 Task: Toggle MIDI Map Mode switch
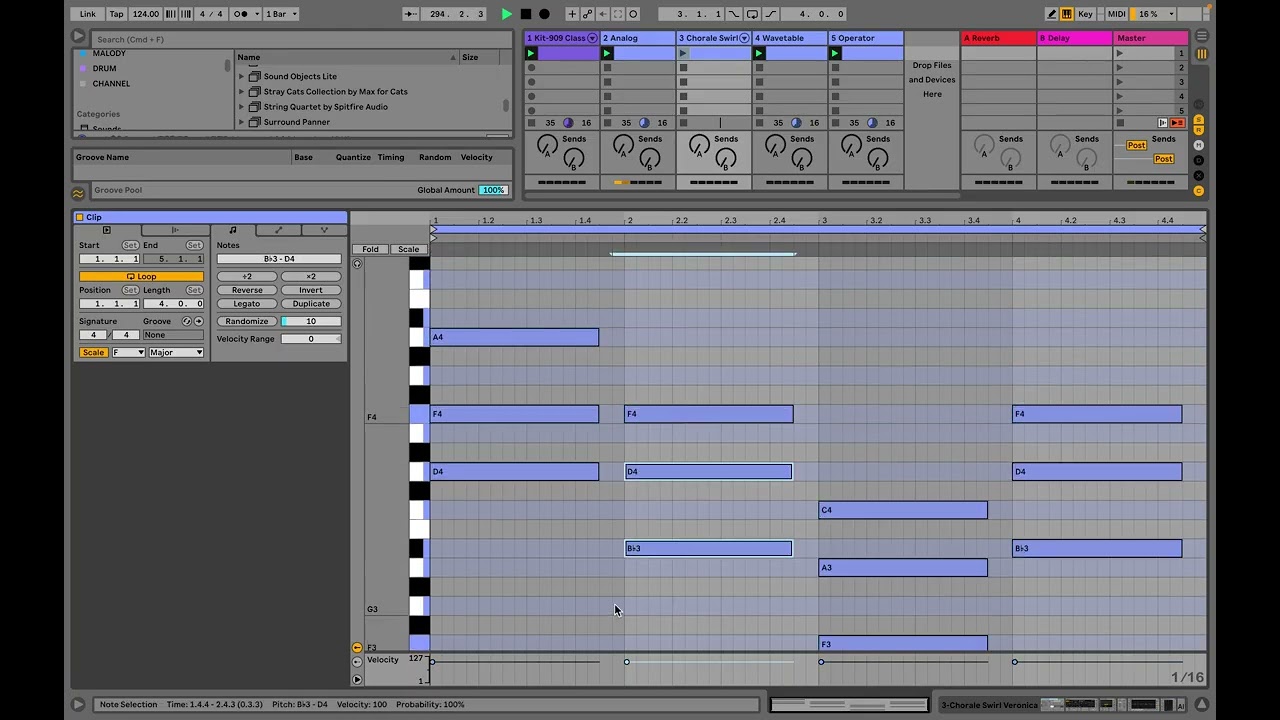coord(1116,14)
